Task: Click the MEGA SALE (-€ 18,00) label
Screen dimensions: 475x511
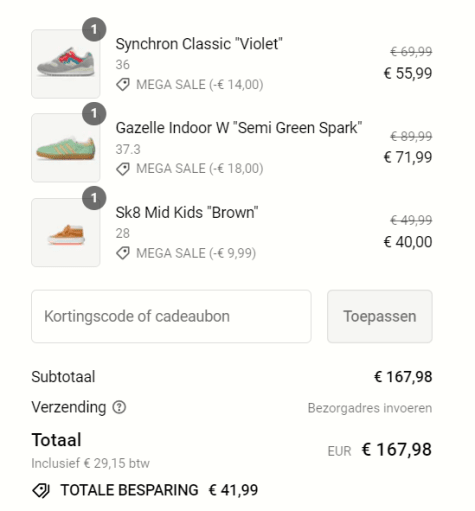Action: (x=200, y=169)
